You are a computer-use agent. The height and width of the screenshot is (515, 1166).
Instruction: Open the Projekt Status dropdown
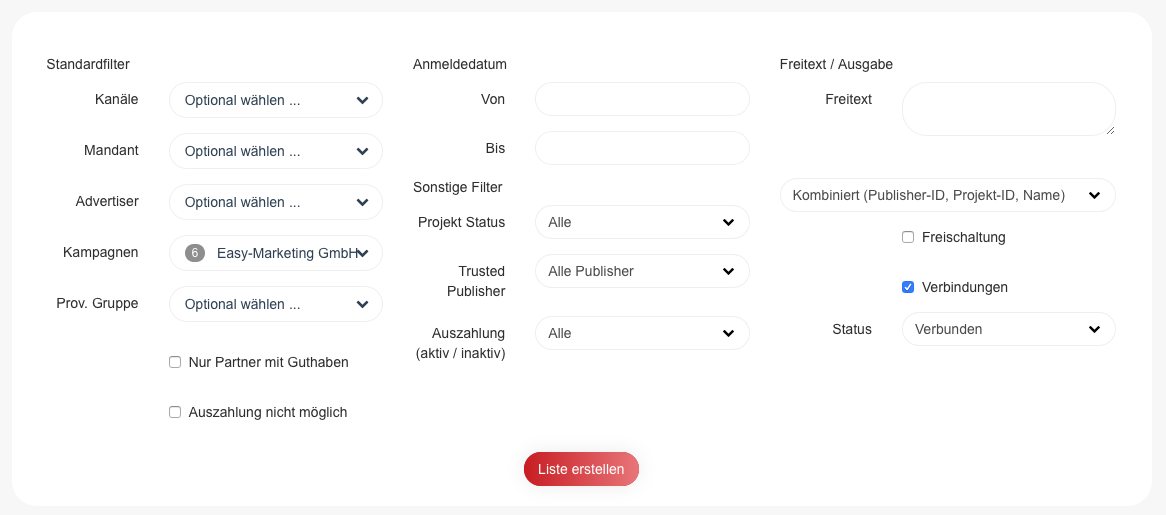[x=642, y=222]
